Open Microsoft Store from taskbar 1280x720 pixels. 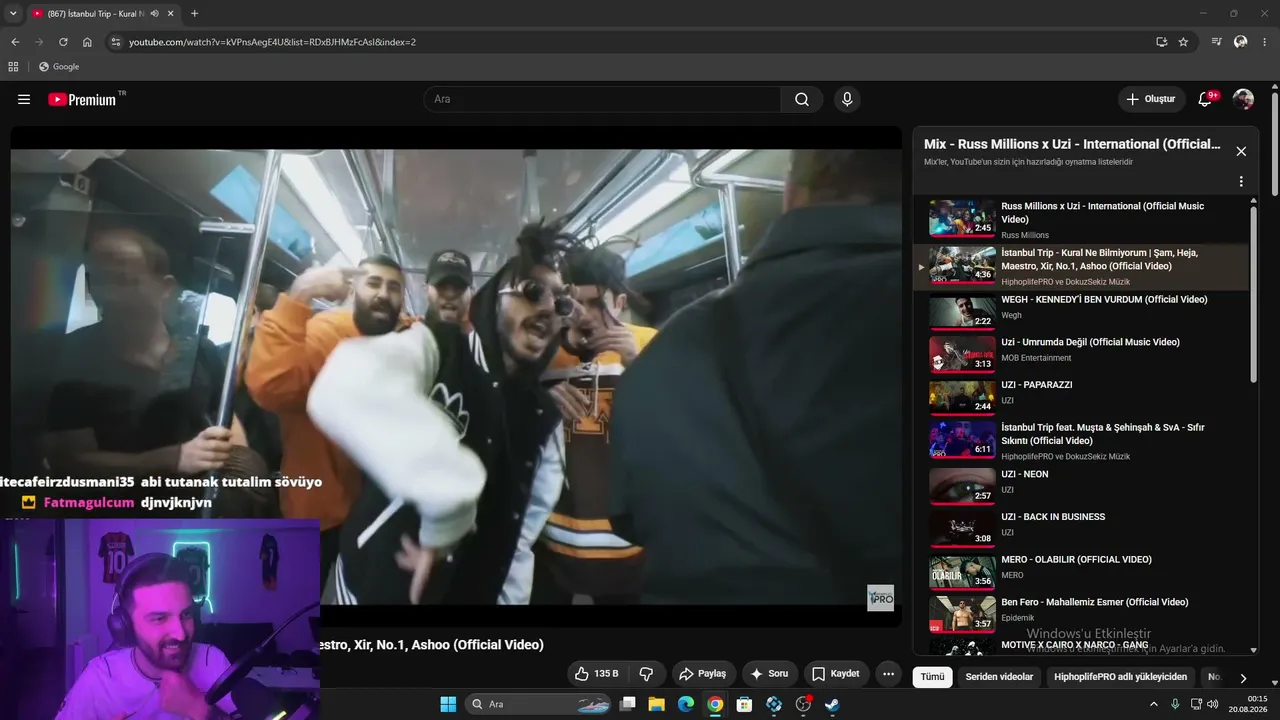coord(744,704)
